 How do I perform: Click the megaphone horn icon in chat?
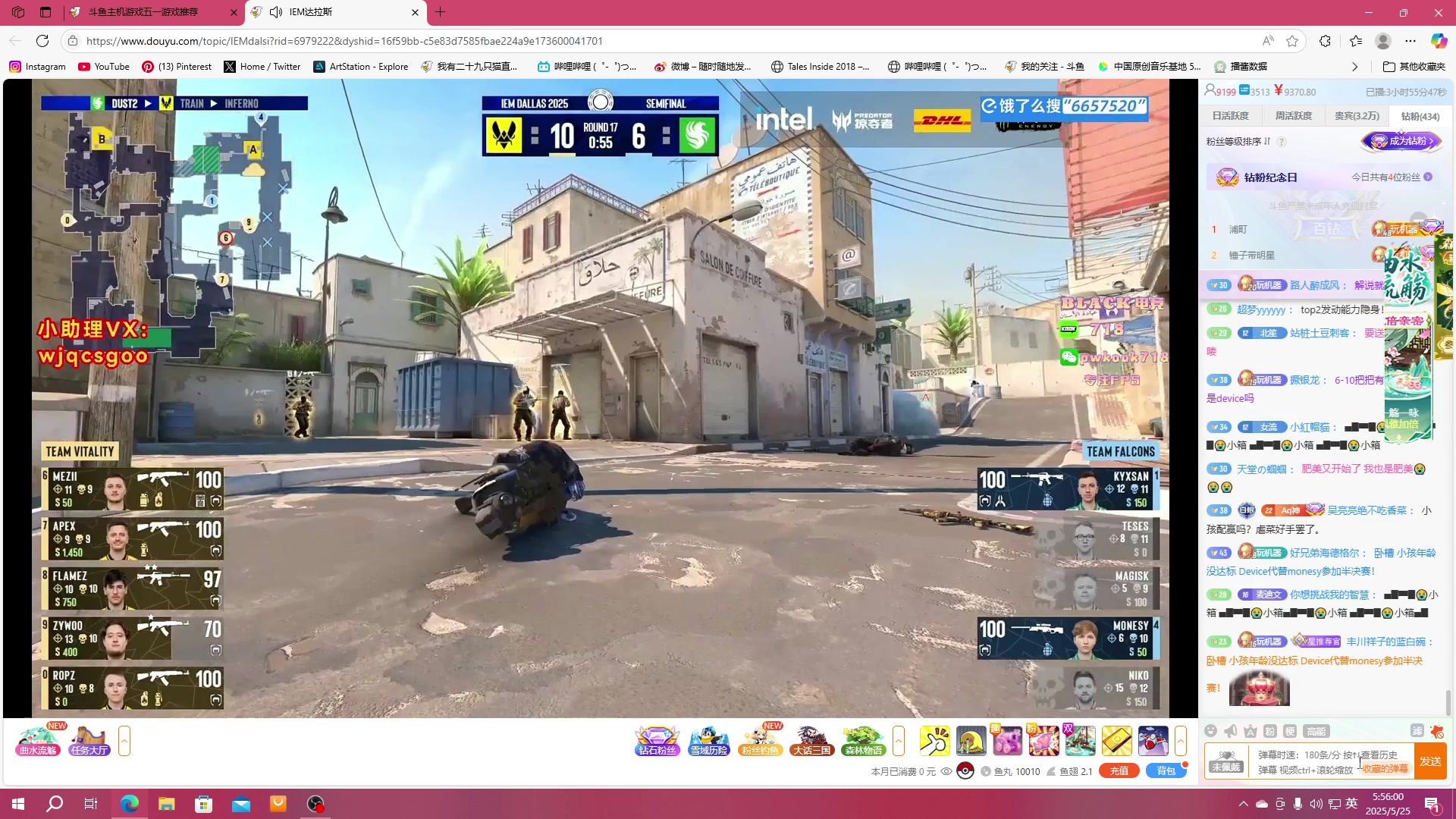[1231, 731]
